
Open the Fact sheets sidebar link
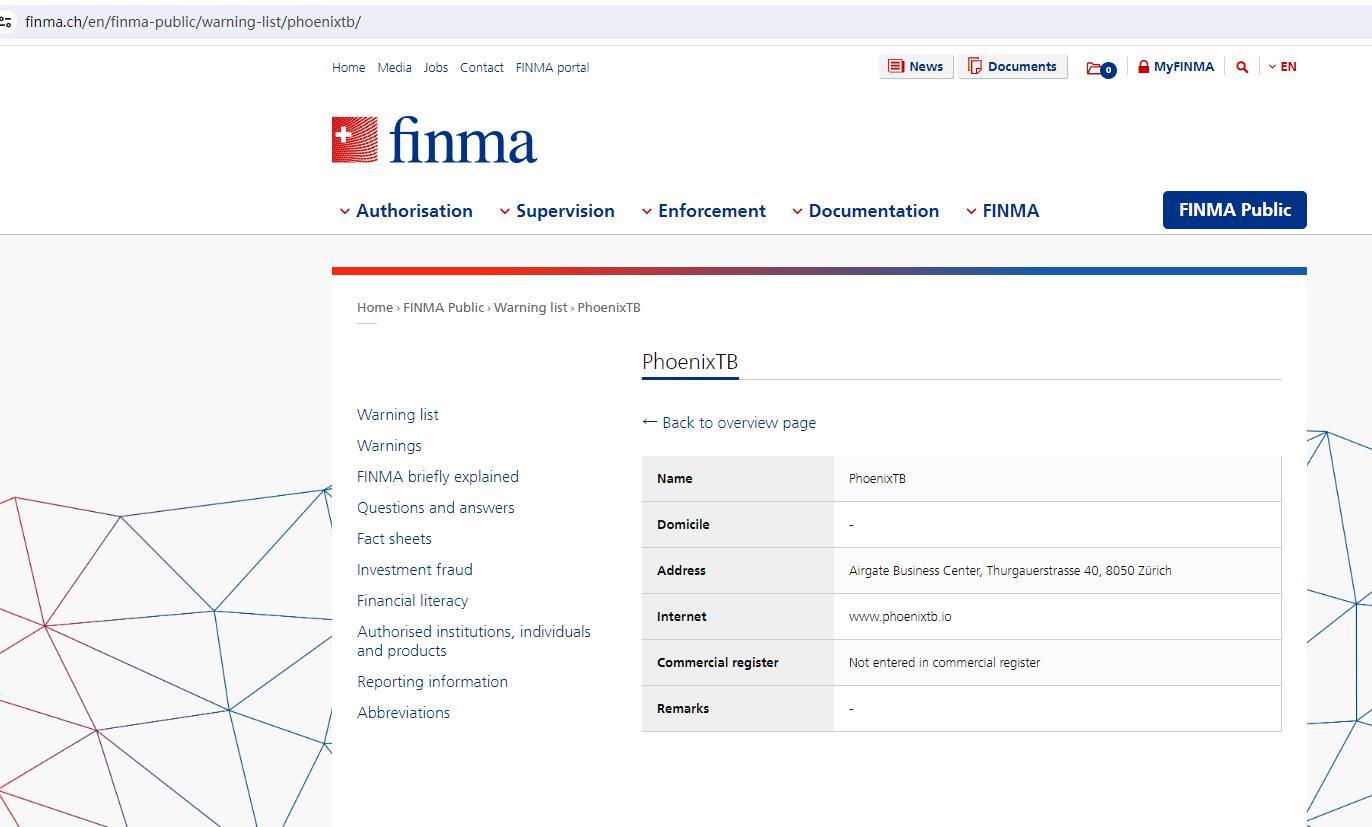pos(394,539)
